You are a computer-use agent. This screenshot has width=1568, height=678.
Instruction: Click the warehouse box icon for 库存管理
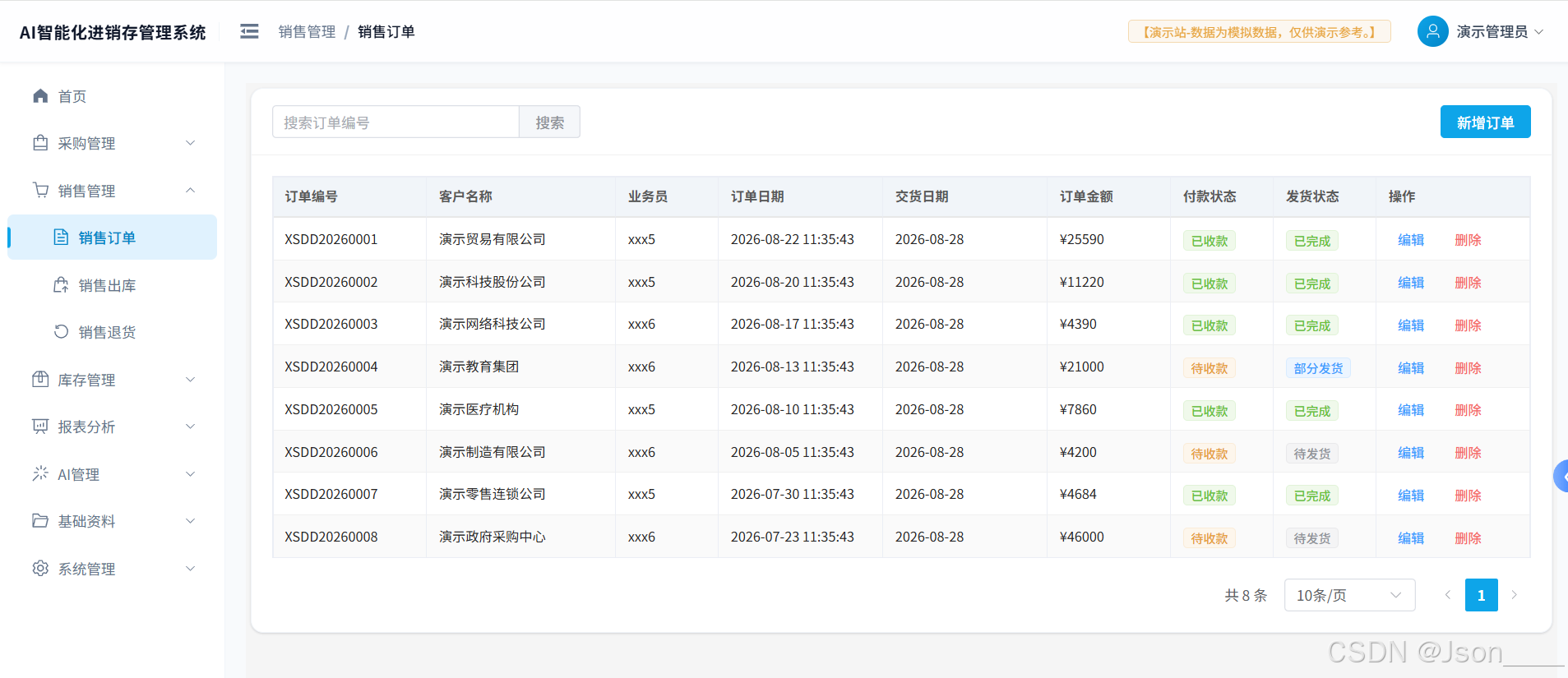[x=40, y=379]
